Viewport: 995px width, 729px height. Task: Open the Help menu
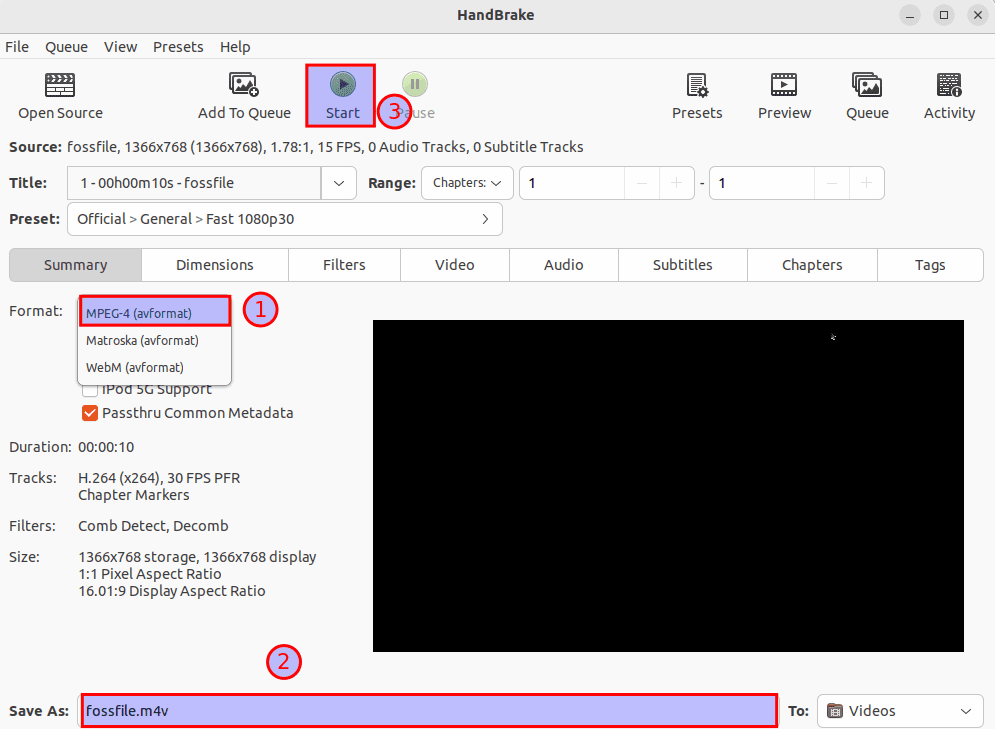pyautogui.click(x=235, y=47)
